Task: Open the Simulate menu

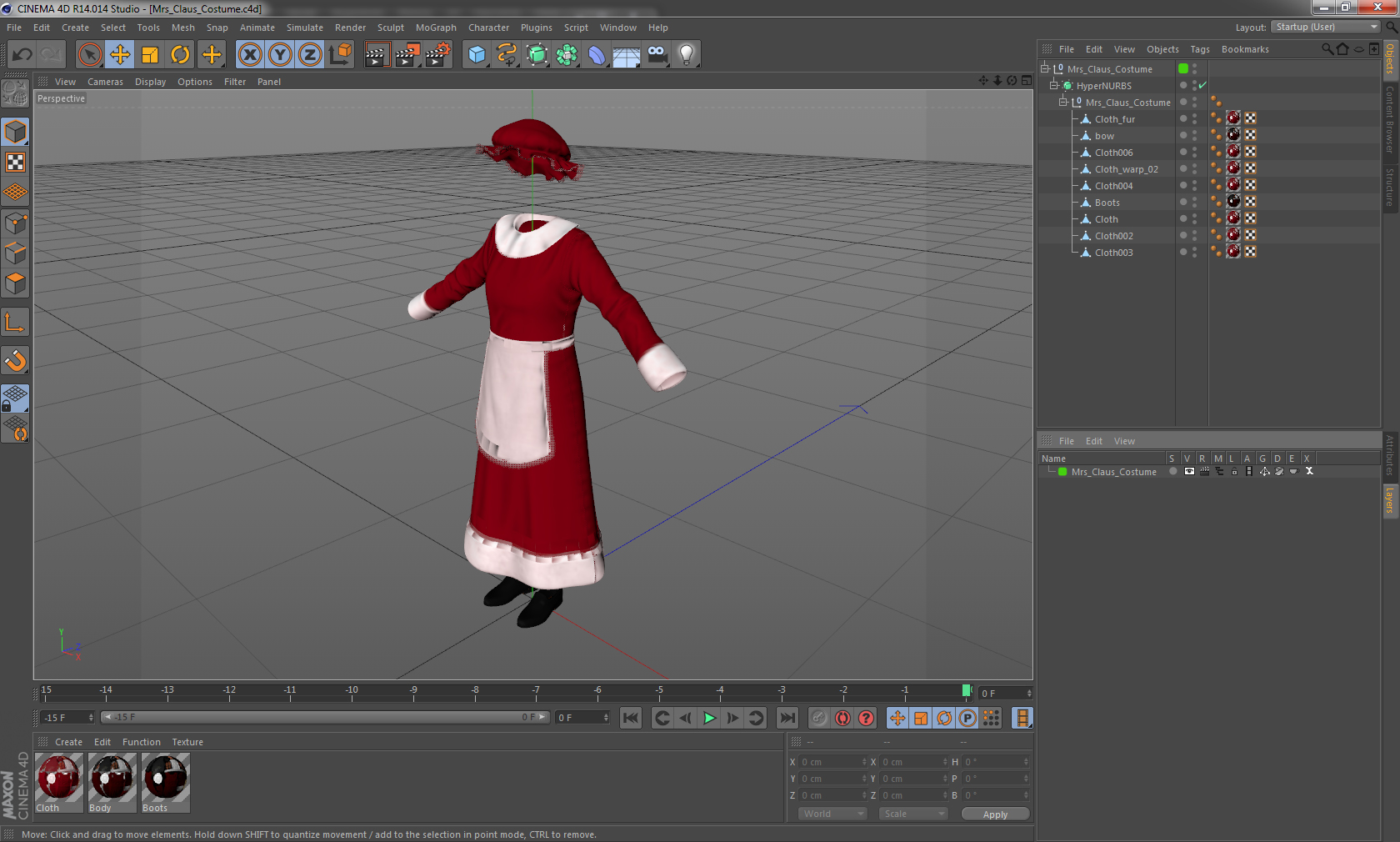Action: (x=304, y=28)
